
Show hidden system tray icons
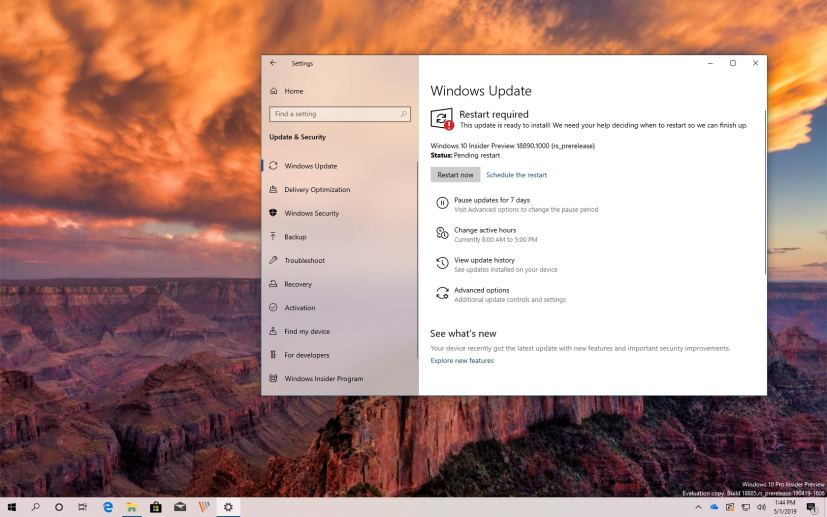698,508
